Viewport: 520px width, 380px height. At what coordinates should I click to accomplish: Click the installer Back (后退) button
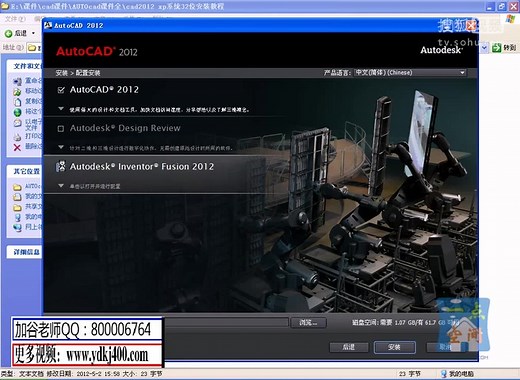(349, 347)
